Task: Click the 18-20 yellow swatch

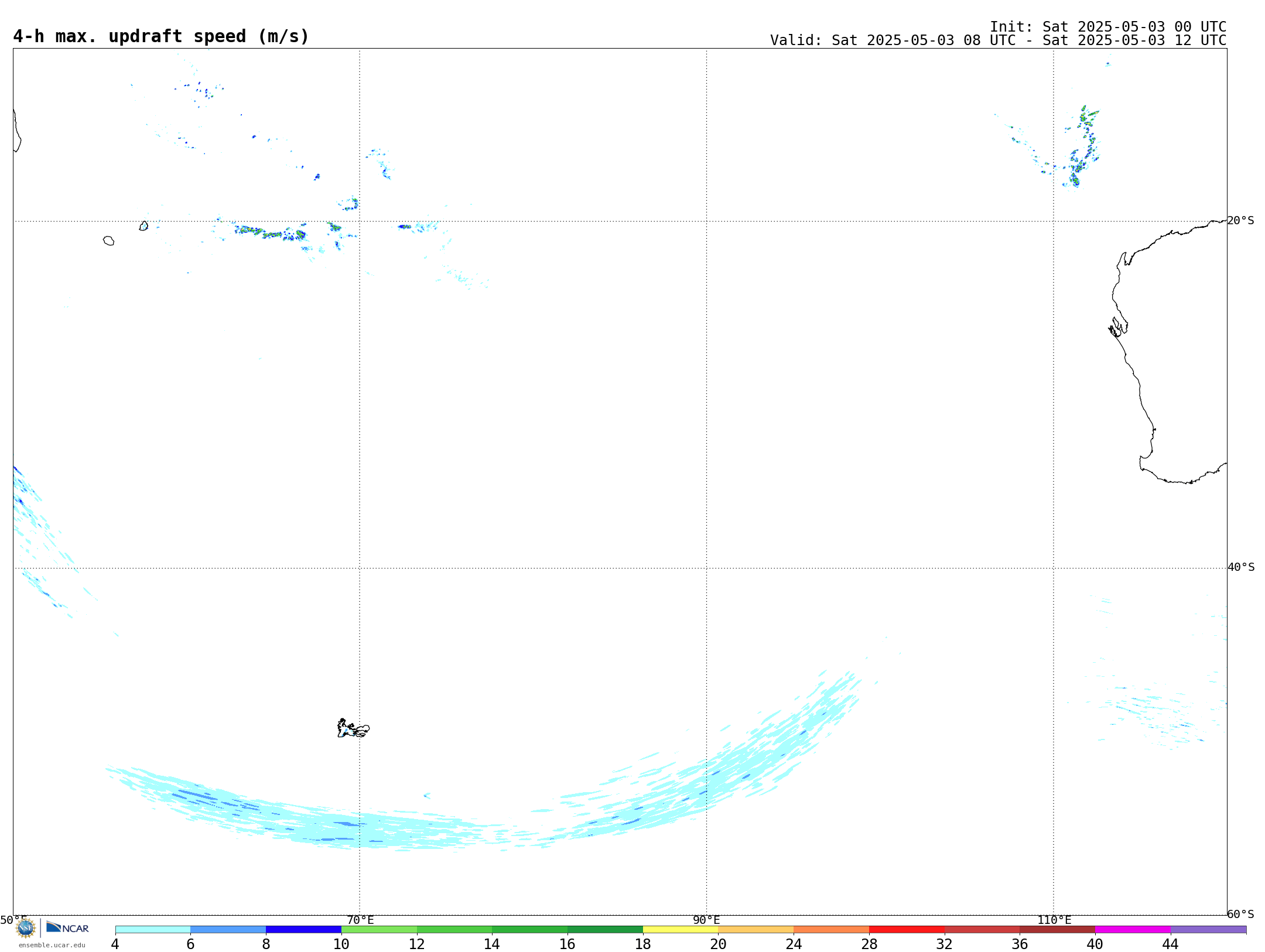Action: point(681,929)
